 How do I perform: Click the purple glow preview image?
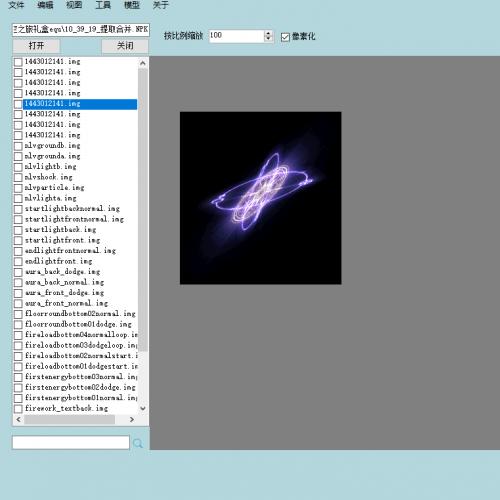pos(260,198)
